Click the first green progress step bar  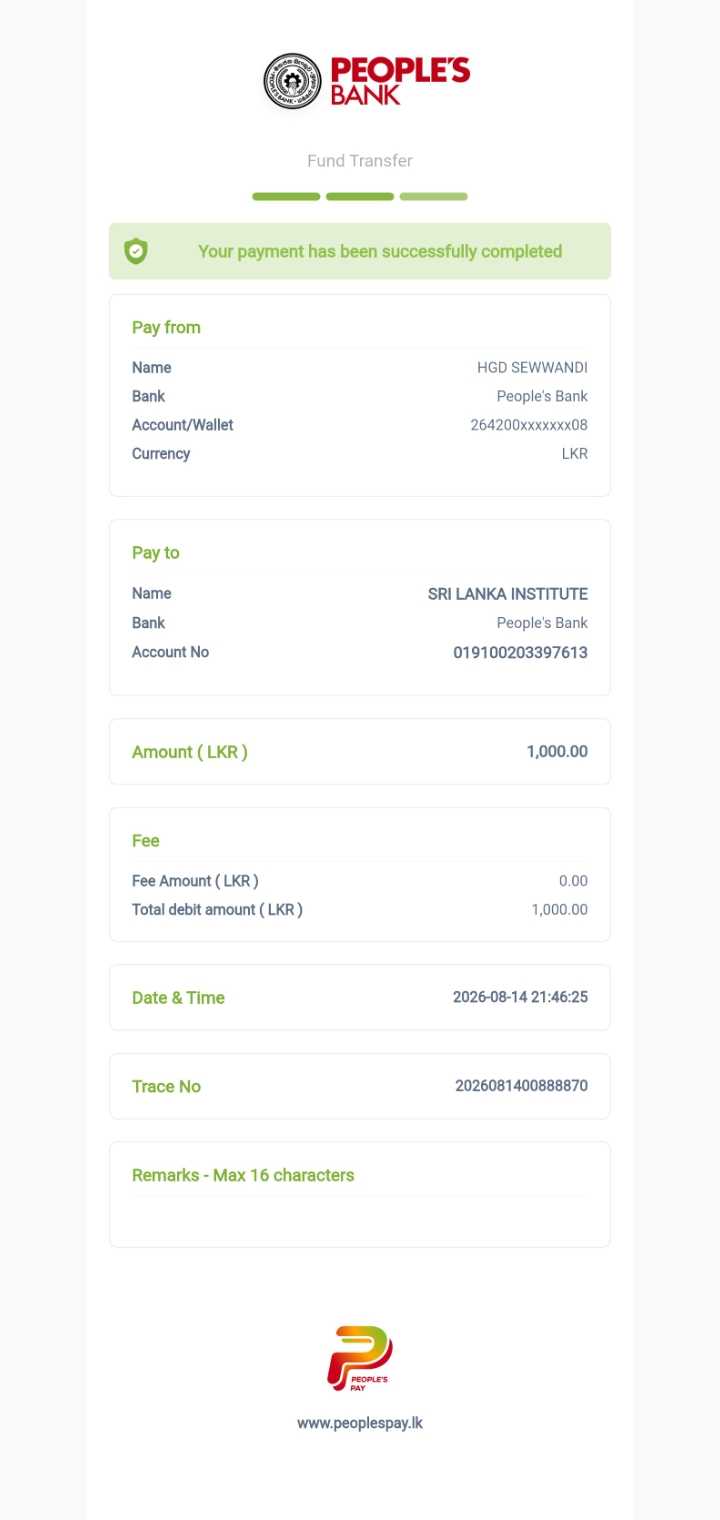tap(286, 197)
